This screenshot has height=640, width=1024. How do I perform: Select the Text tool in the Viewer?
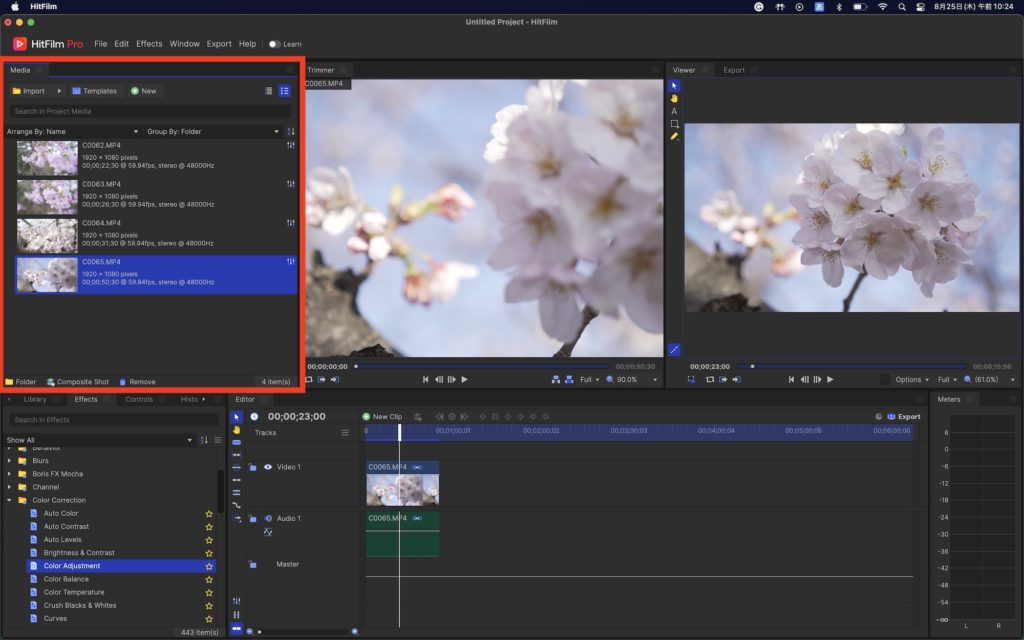(674, 111)
